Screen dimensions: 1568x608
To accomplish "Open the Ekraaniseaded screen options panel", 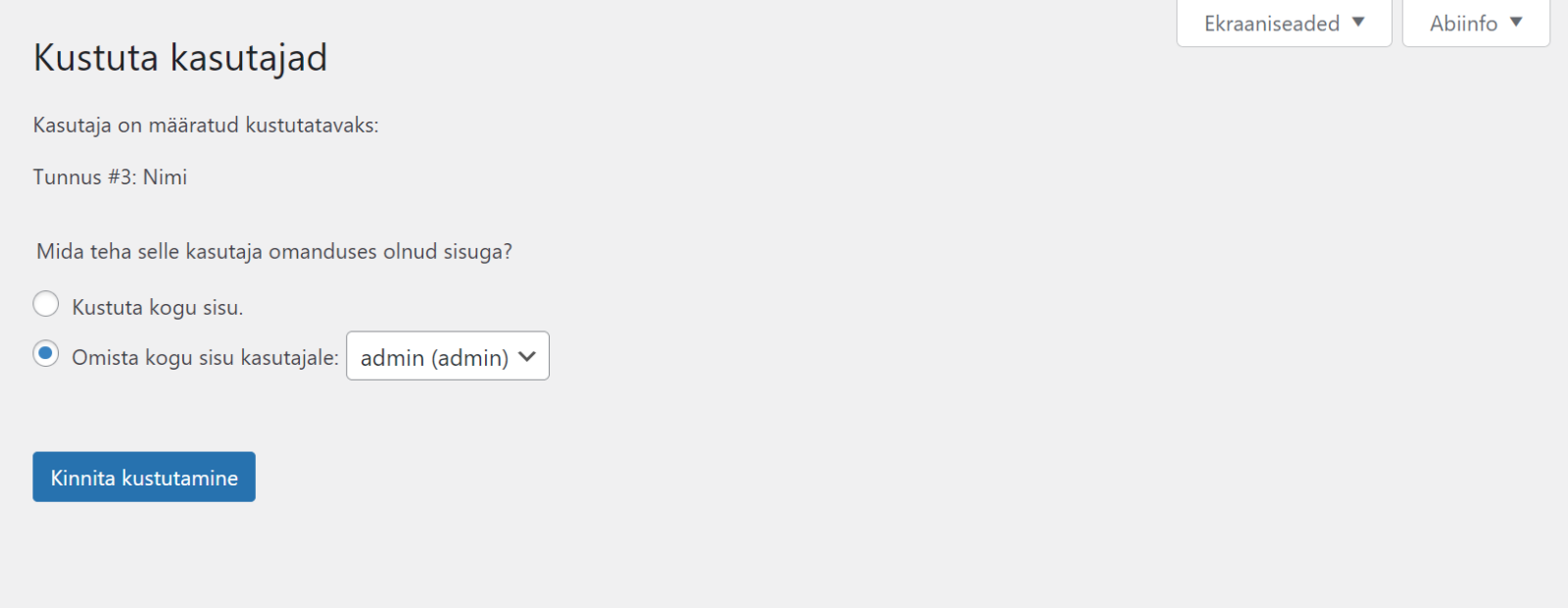I will [x=1284, y=24].
